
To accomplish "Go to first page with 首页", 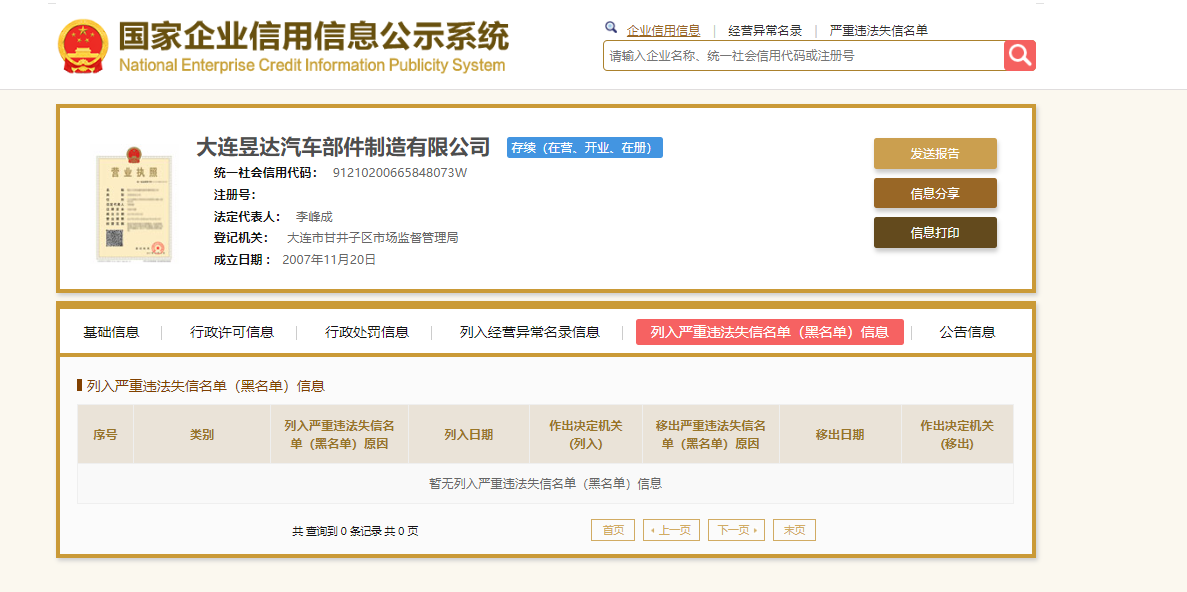I will tap(613, 530).
